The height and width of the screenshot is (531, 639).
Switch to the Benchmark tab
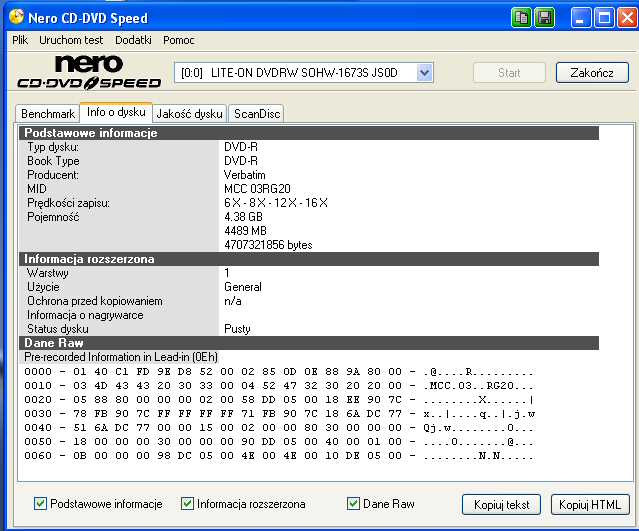point(48,114)
